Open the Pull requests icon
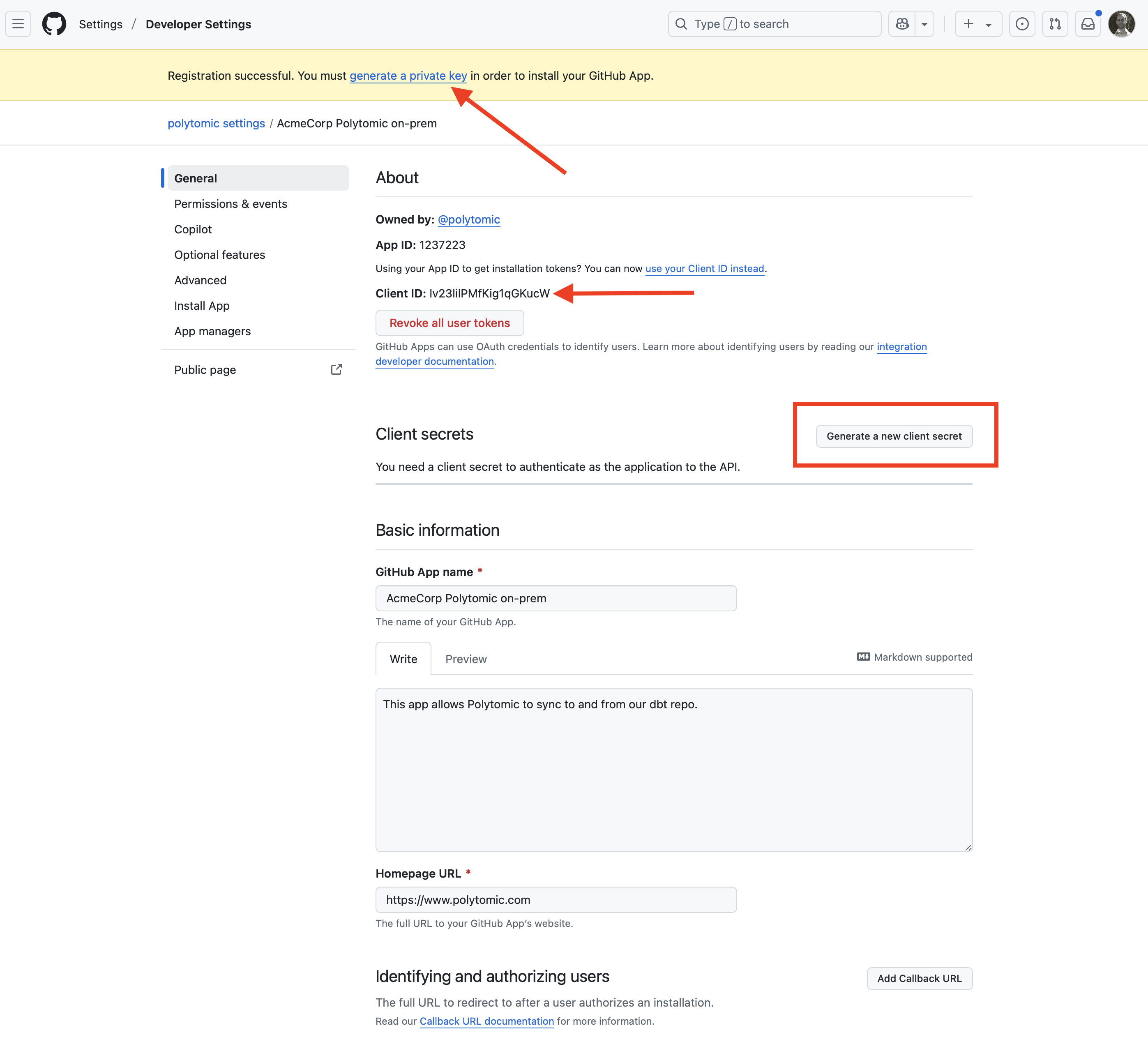This screenshot has height=1037, width=1148. (1055, 24)
